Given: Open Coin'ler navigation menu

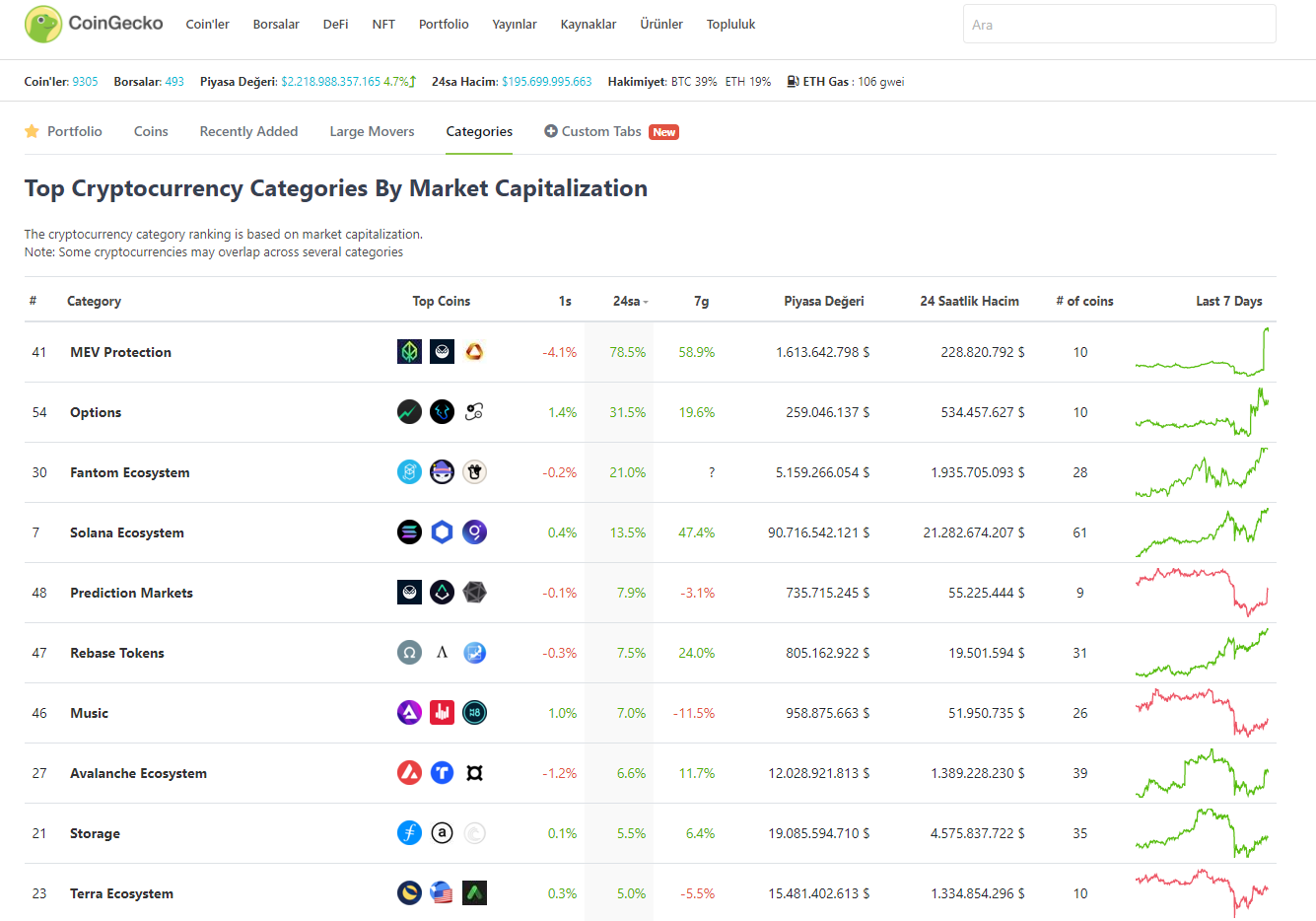Looking at the screenshot, I should (x=207, y=25).
